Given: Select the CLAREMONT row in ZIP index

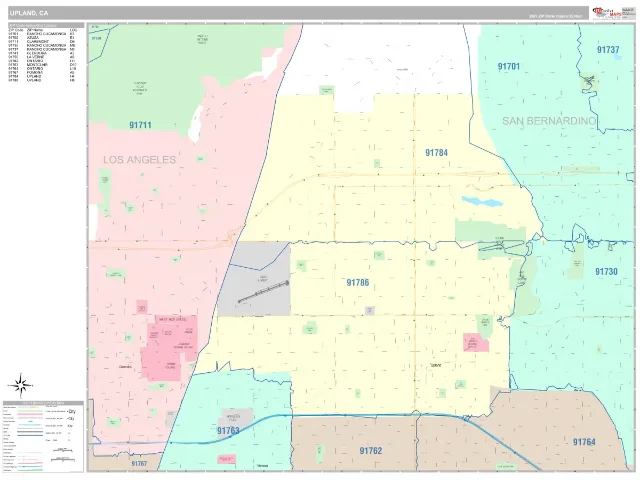Looking at the screenshot, I should (x=42, y=42).
